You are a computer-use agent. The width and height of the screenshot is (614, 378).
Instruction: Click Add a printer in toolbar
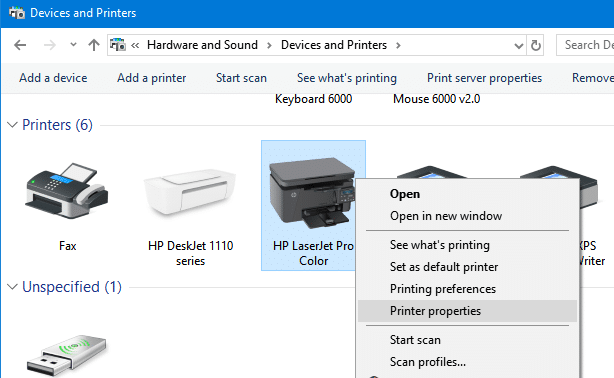[x=152, y=78]
